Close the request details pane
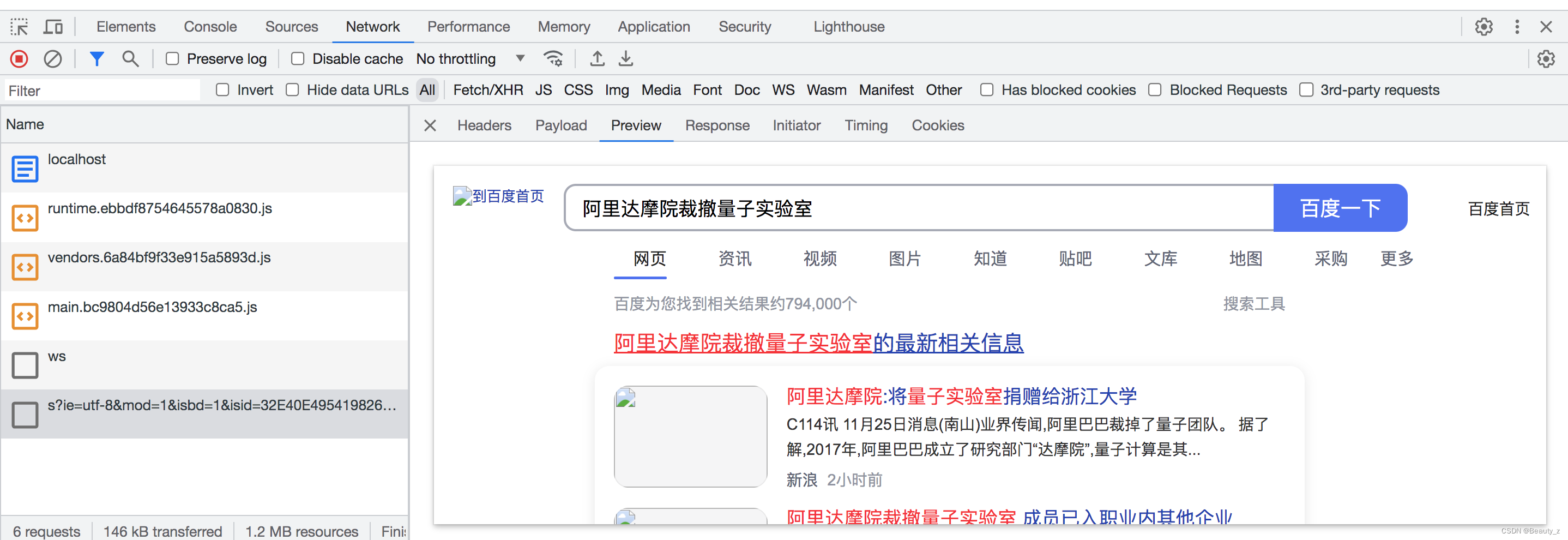 pos(430,125)
